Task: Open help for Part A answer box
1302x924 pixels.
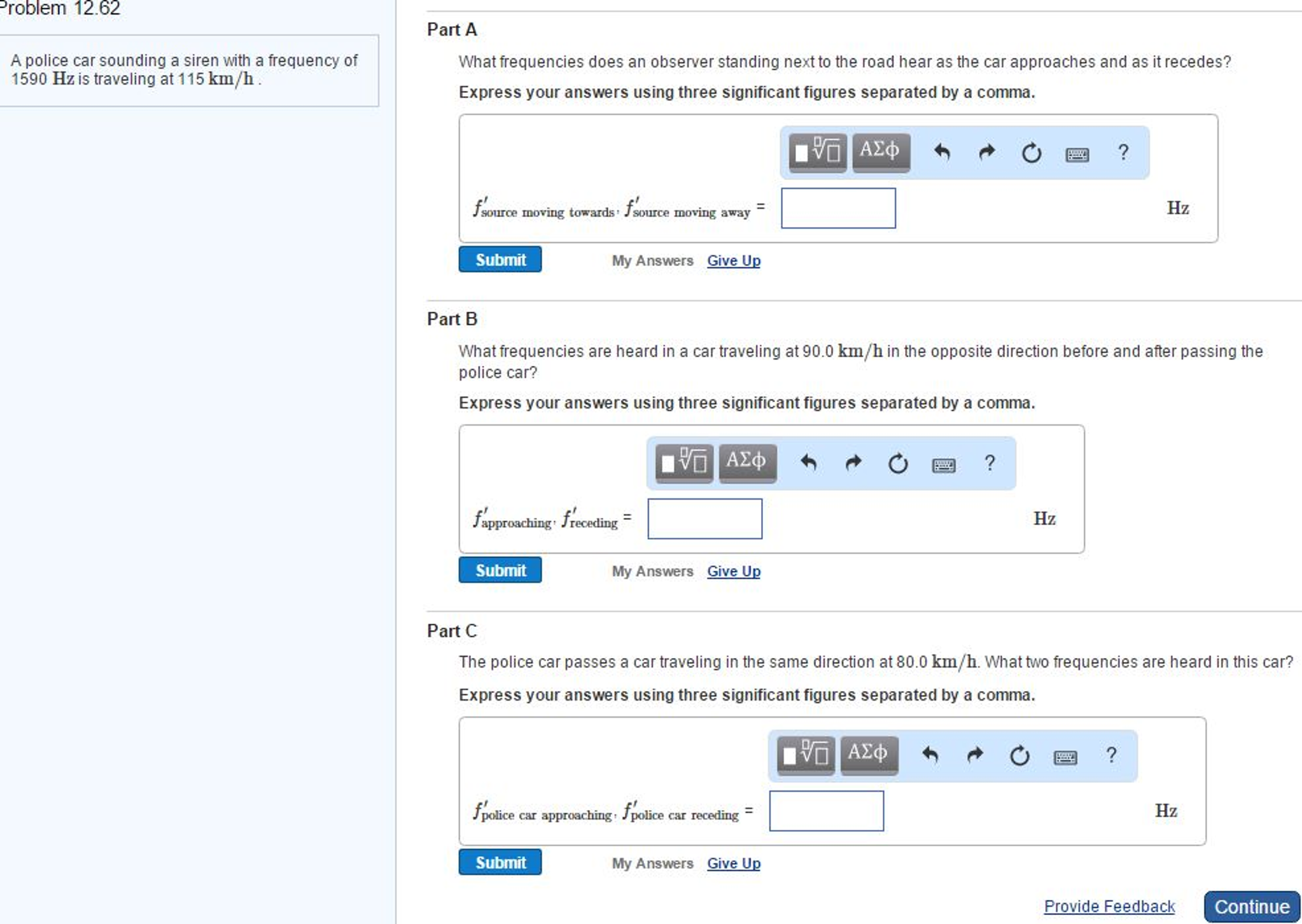Action: point(1123,153)
